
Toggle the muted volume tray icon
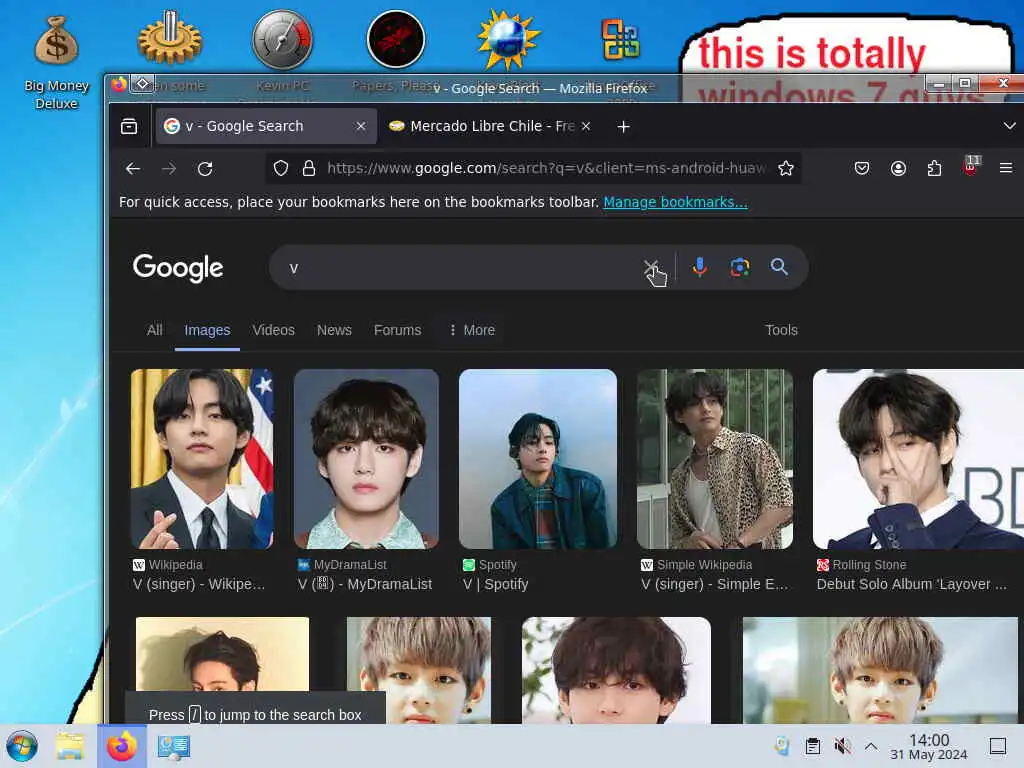click(x=842, y=746)
